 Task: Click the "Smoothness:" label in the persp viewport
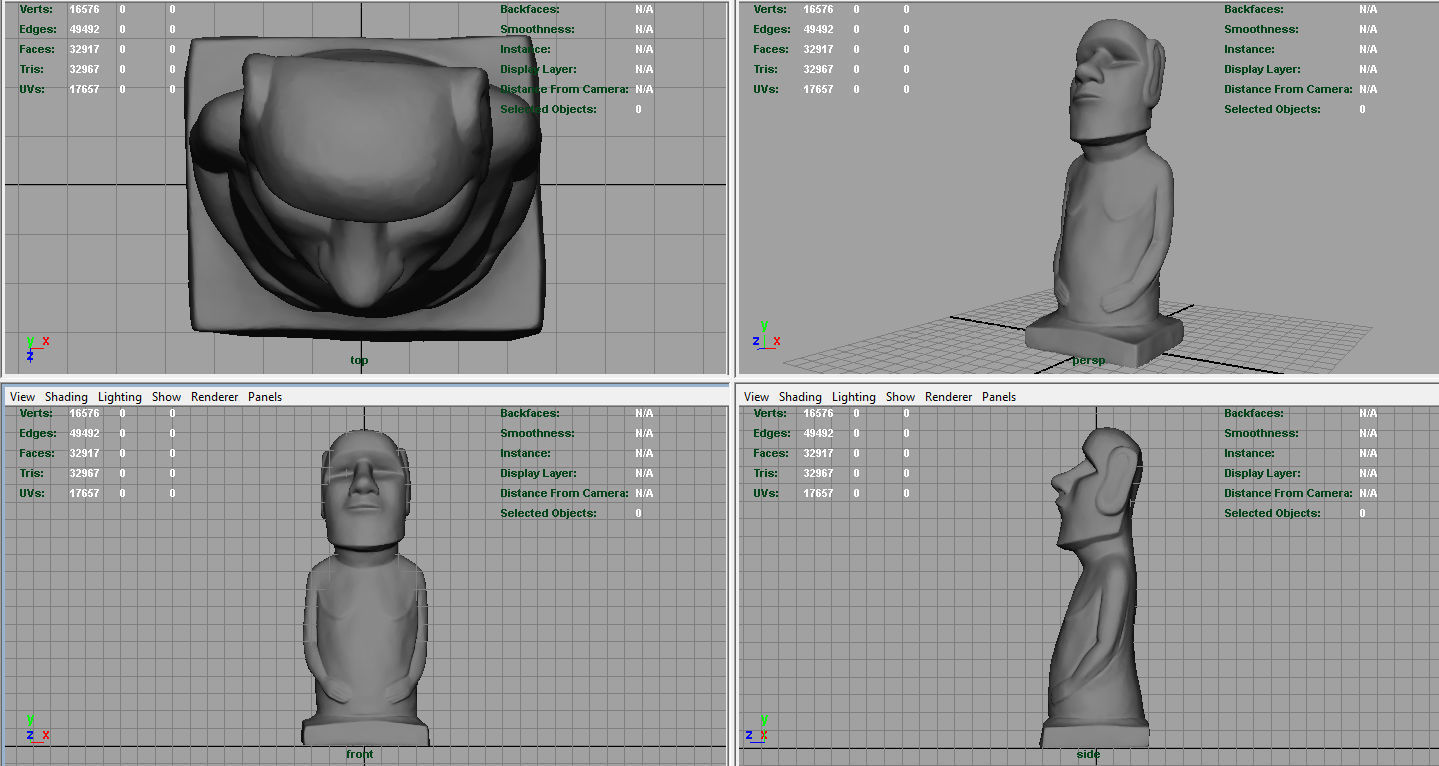click(1261, 29)
